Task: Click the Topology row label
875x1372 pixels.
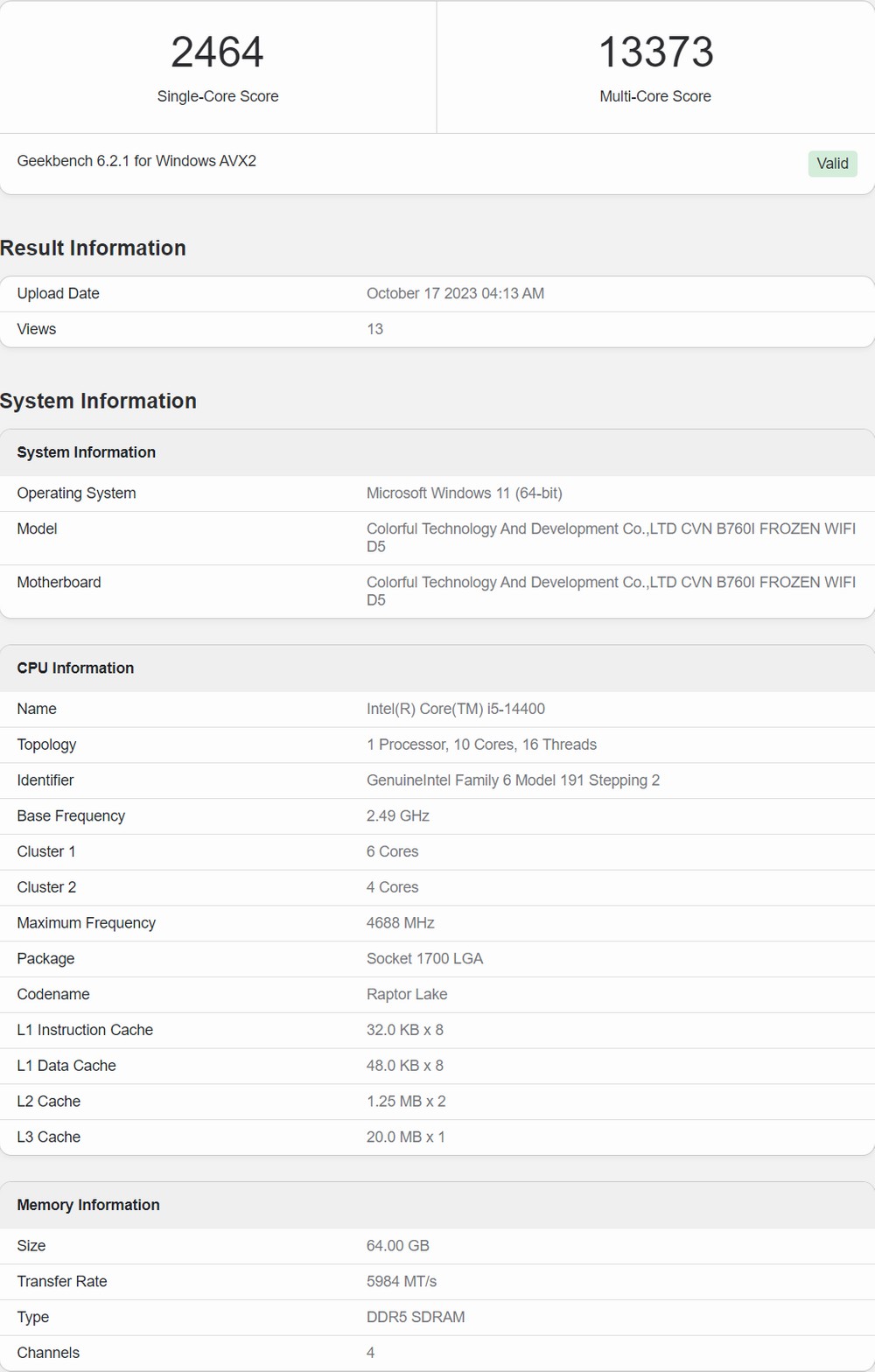Action: click(x=46, y=745)
